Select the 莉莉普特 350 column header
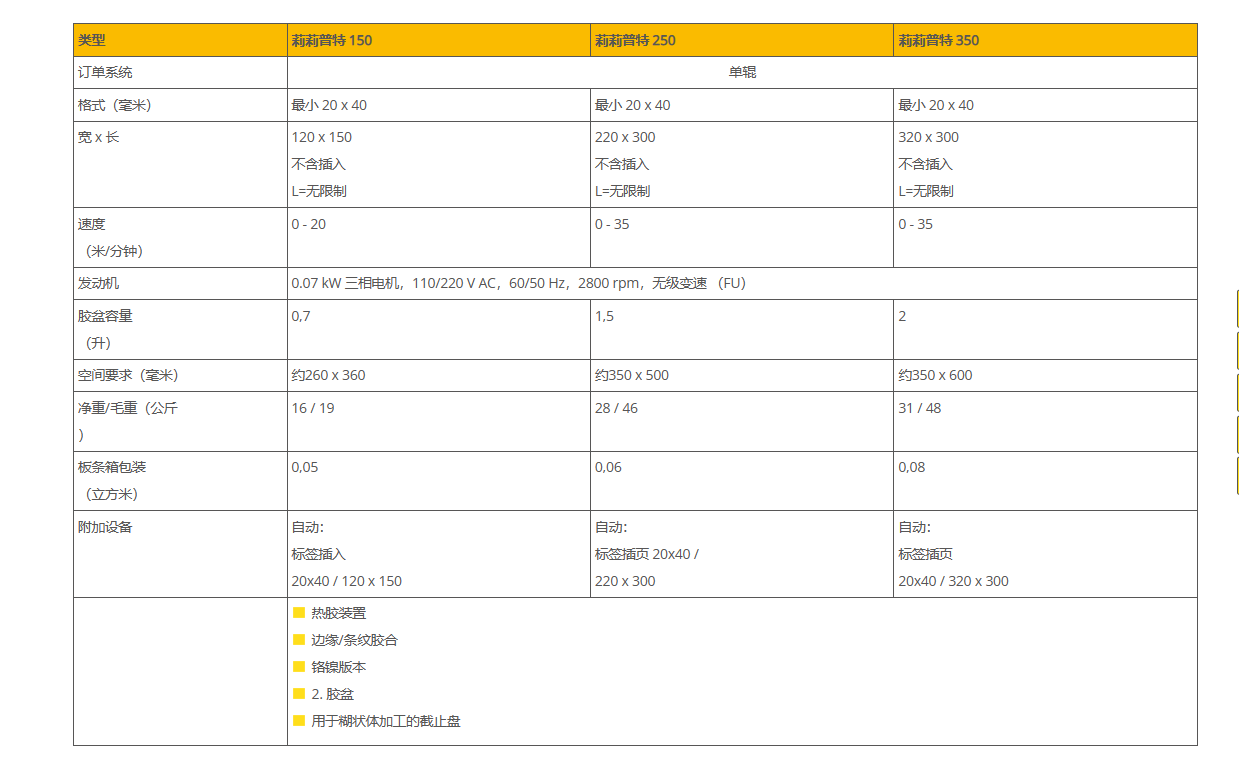The image size is (1239, 775). click(938, 41)
